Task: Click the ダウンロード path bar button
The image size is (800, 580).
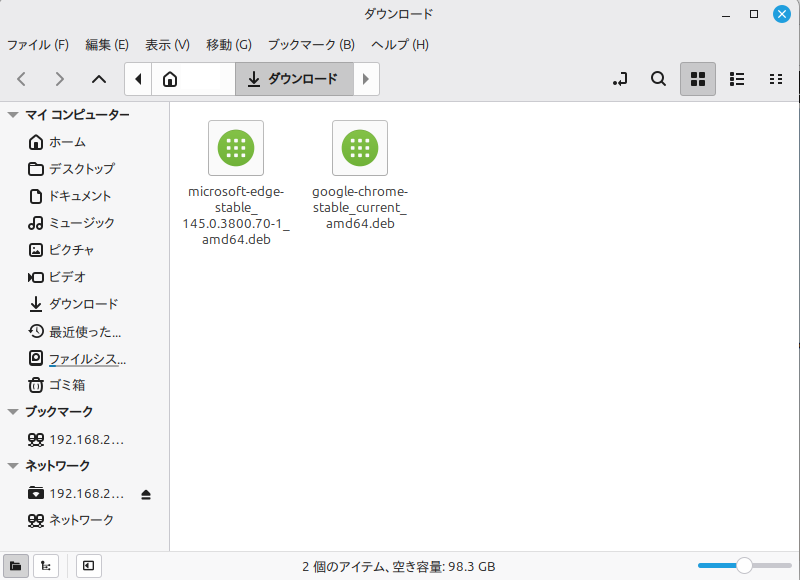Action: (x=294, y=79)
